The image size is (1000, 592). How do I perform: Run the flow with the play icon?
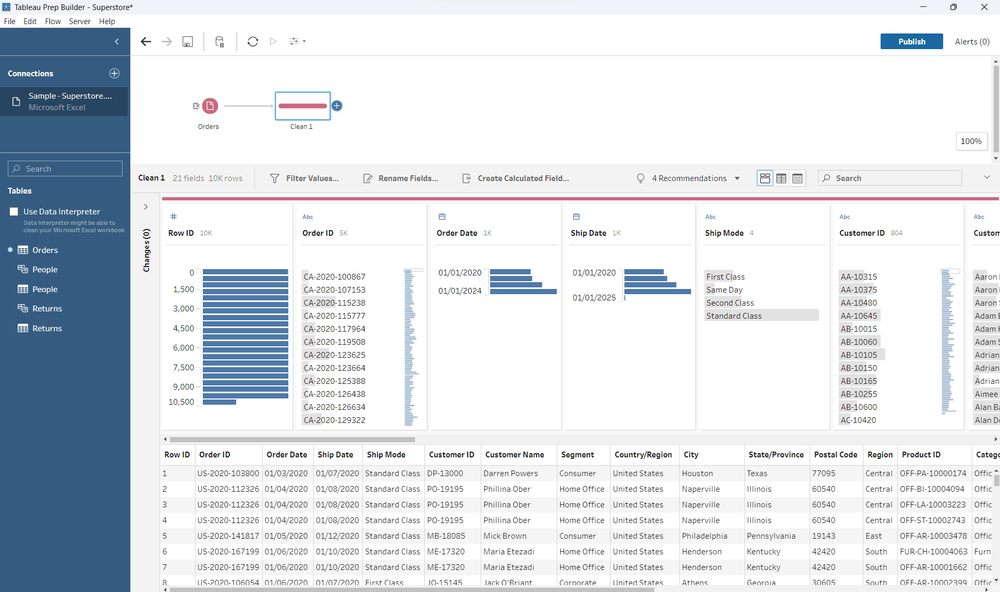274,41
